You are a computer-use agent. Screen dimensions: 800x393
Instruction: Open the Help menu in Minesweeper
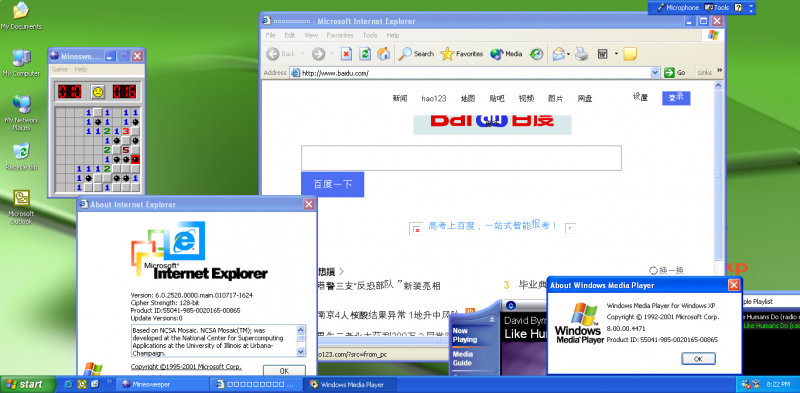pos(81,69)
